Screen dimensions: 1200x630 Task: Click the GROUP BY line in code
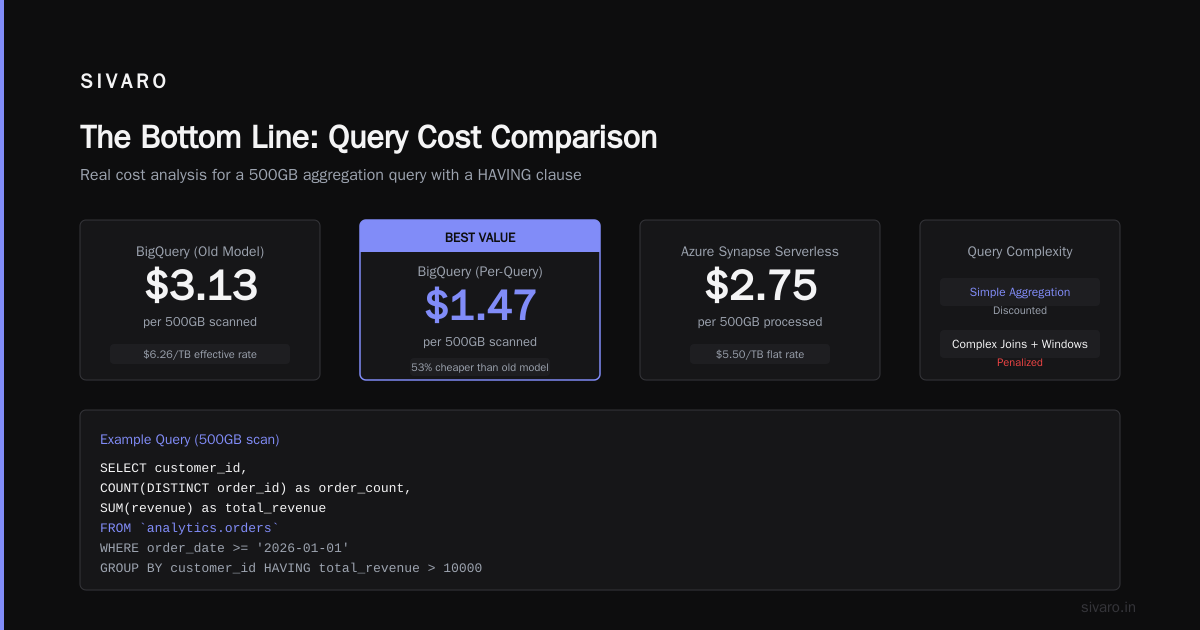(291, 568)
